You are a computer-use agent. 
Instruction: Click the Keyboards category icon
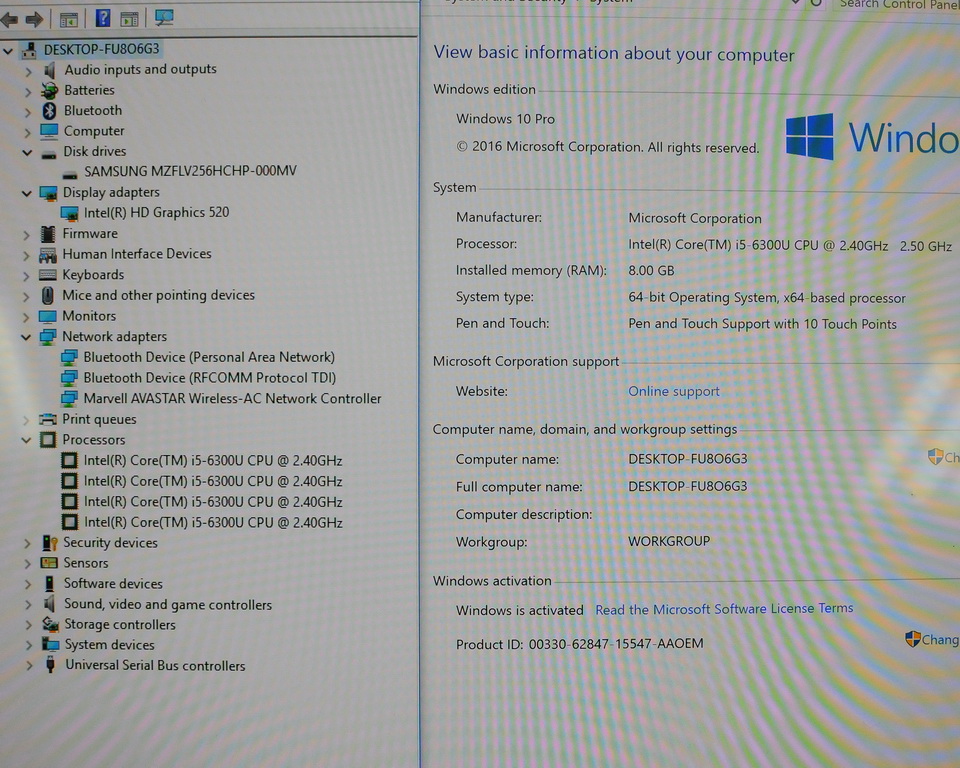[47, 275]
